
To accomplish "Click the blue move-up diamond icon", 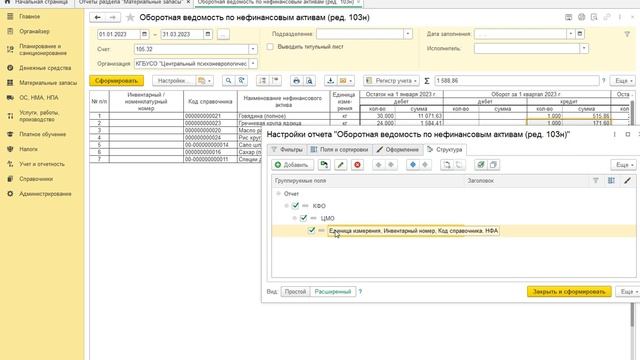I will pos(413,165).
